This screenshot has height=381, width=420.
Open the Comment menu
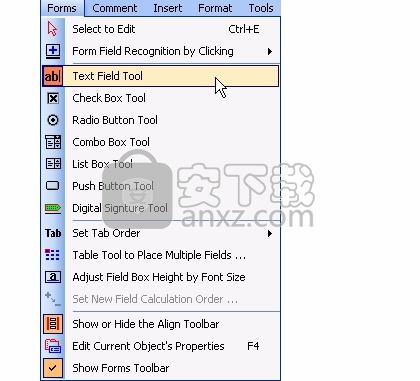pyautogui.click(x=115, y=8)
